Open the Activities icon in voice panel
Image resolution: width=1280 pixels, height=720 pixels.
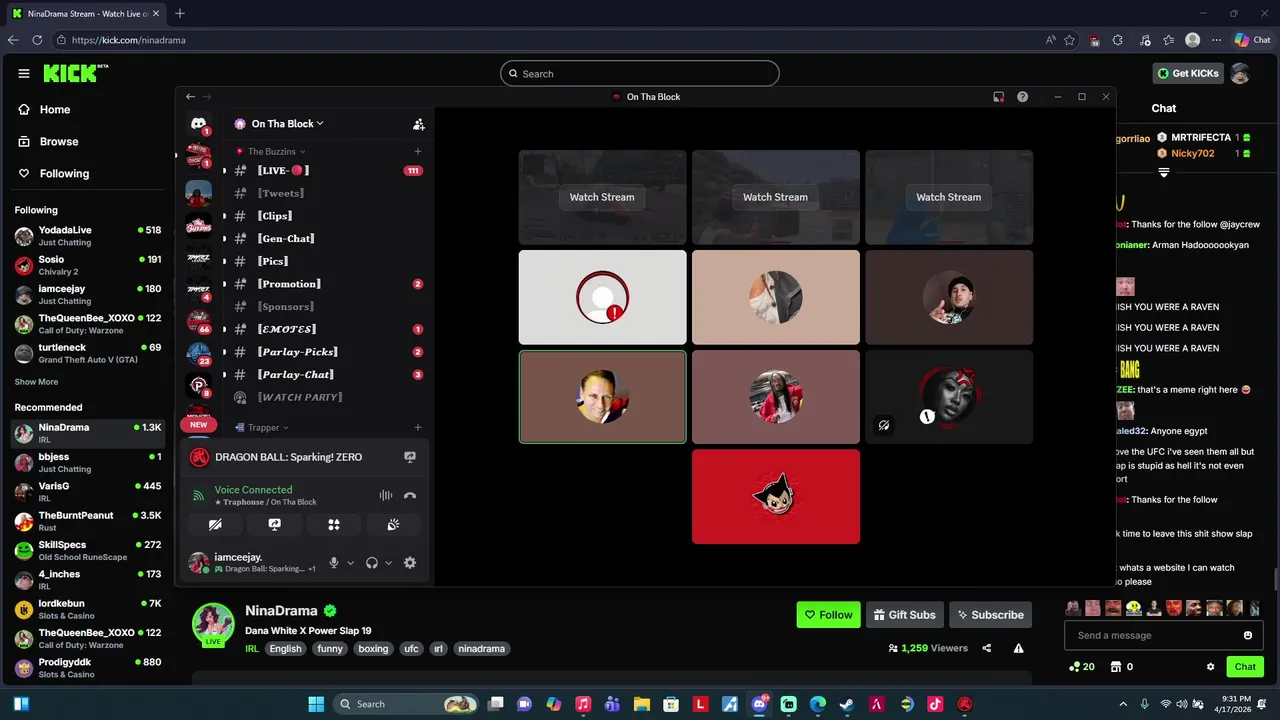(x=334, y=524)
